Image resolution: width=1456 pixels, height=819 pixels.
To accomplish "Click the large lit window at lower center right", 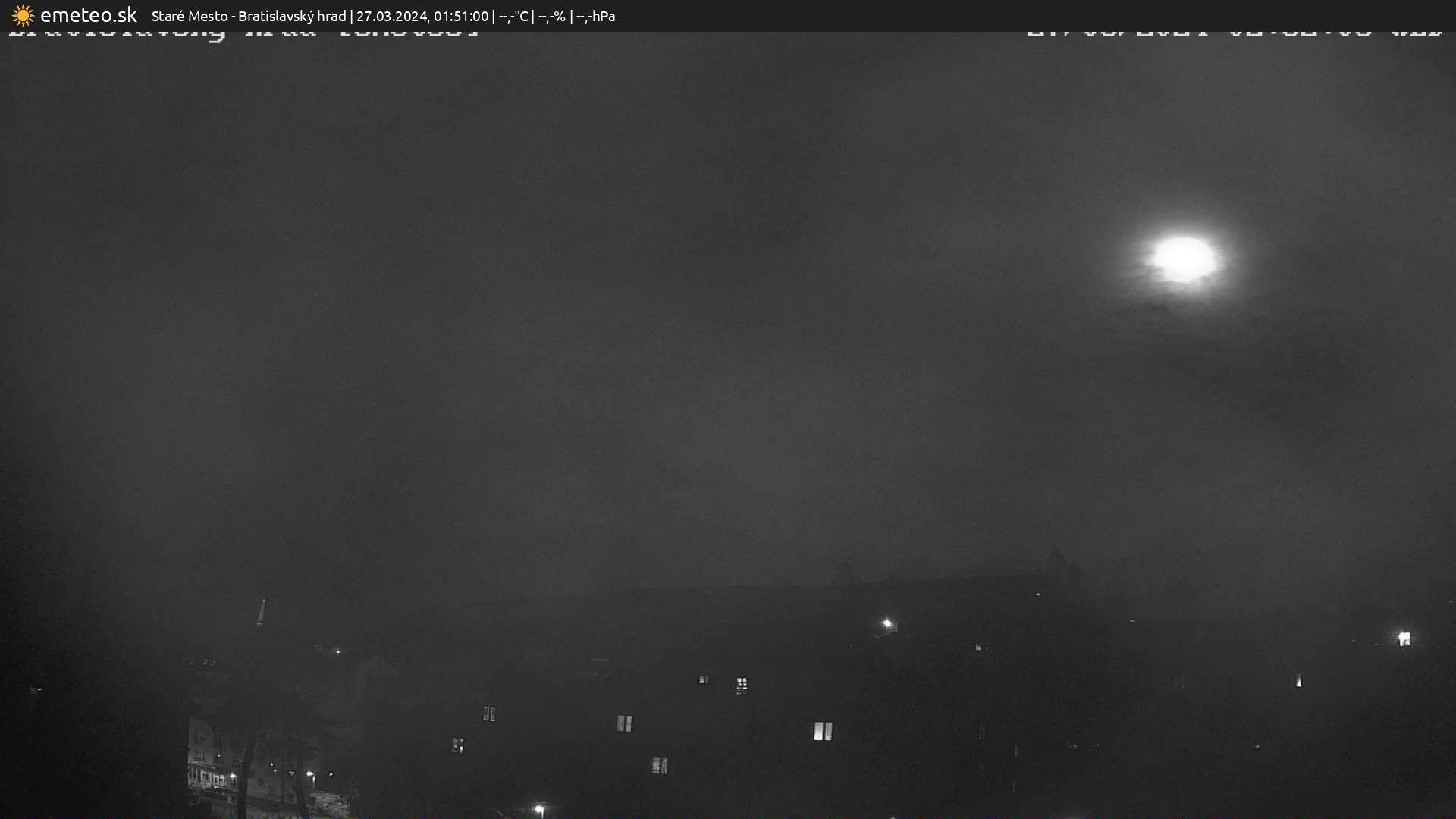I will click(x=823, y=731).
